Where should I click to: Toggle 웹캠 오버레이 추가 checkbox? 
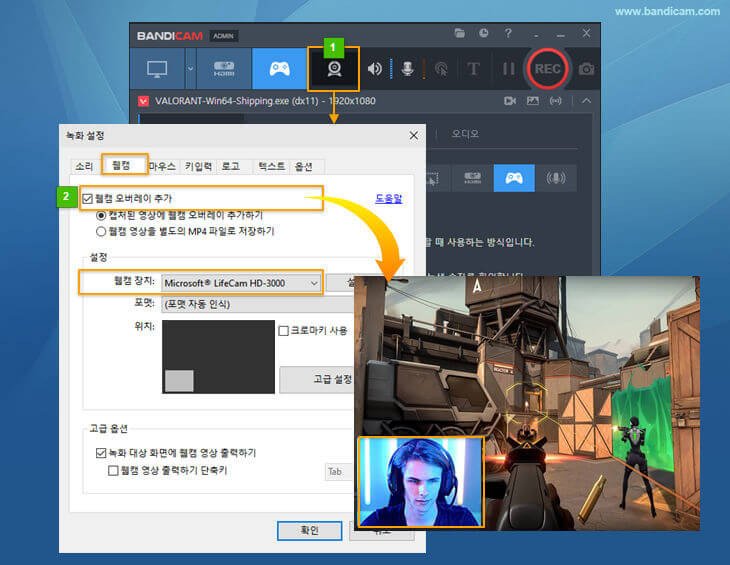[87, 199]
